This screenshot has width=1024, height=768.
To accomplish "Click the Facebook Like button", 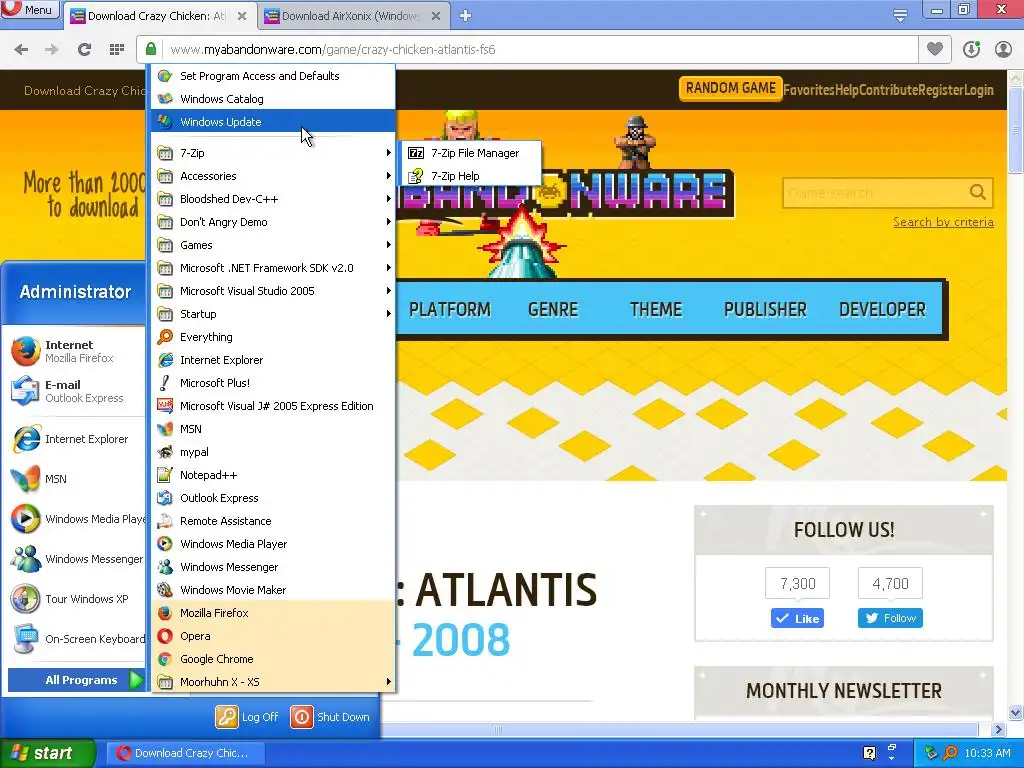I will [797, 618].
